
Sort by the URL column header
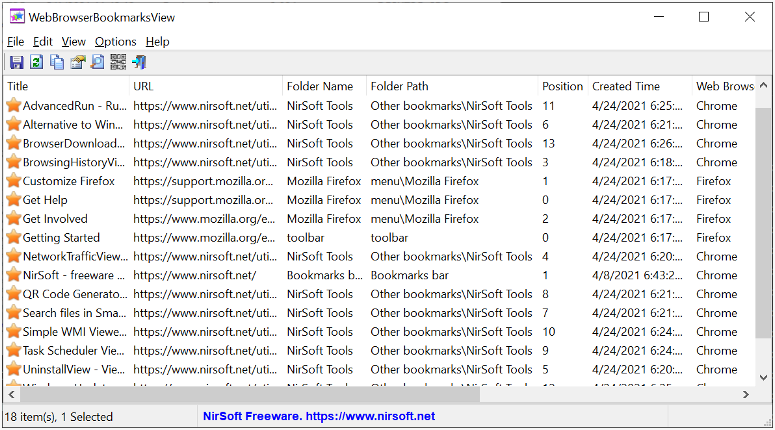(x=206, y=86)
